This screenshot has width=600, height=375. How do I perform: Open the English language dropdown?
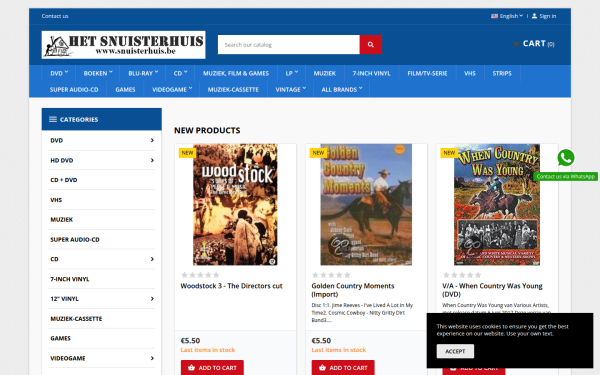507,16
